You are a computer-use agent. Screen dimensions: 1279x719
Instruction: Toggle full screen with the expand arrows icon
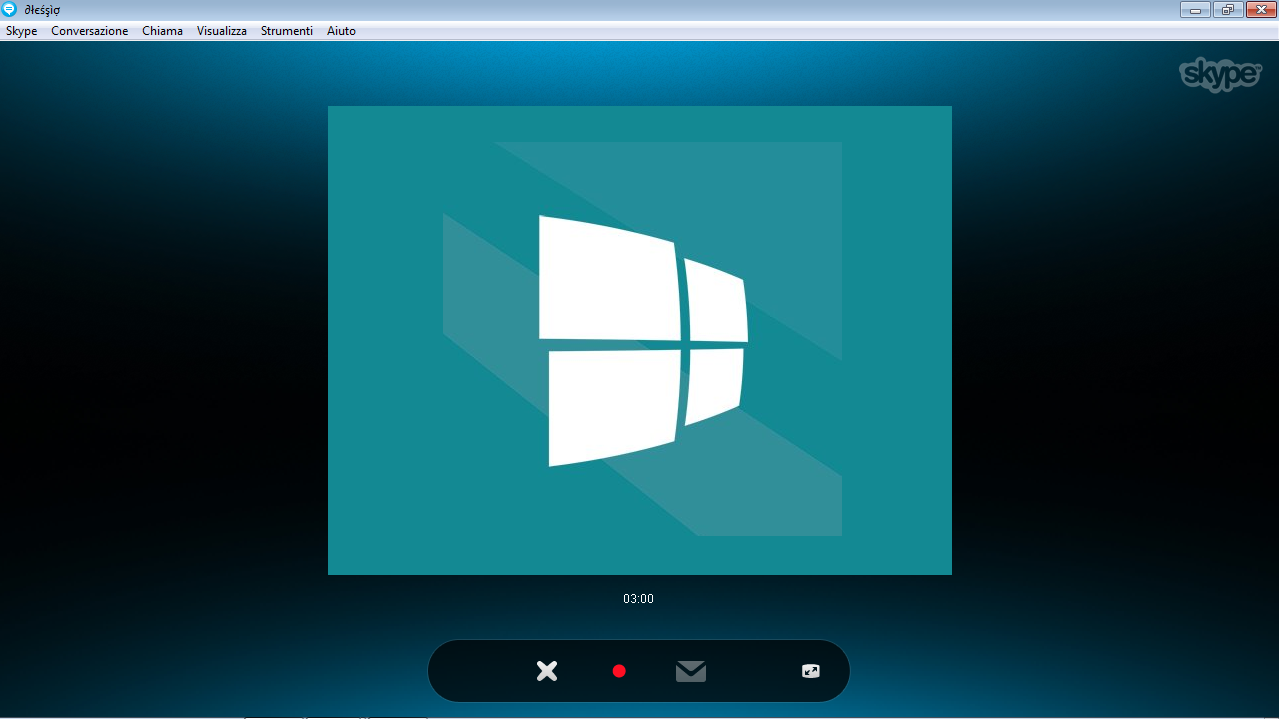(x=811, y=671)
